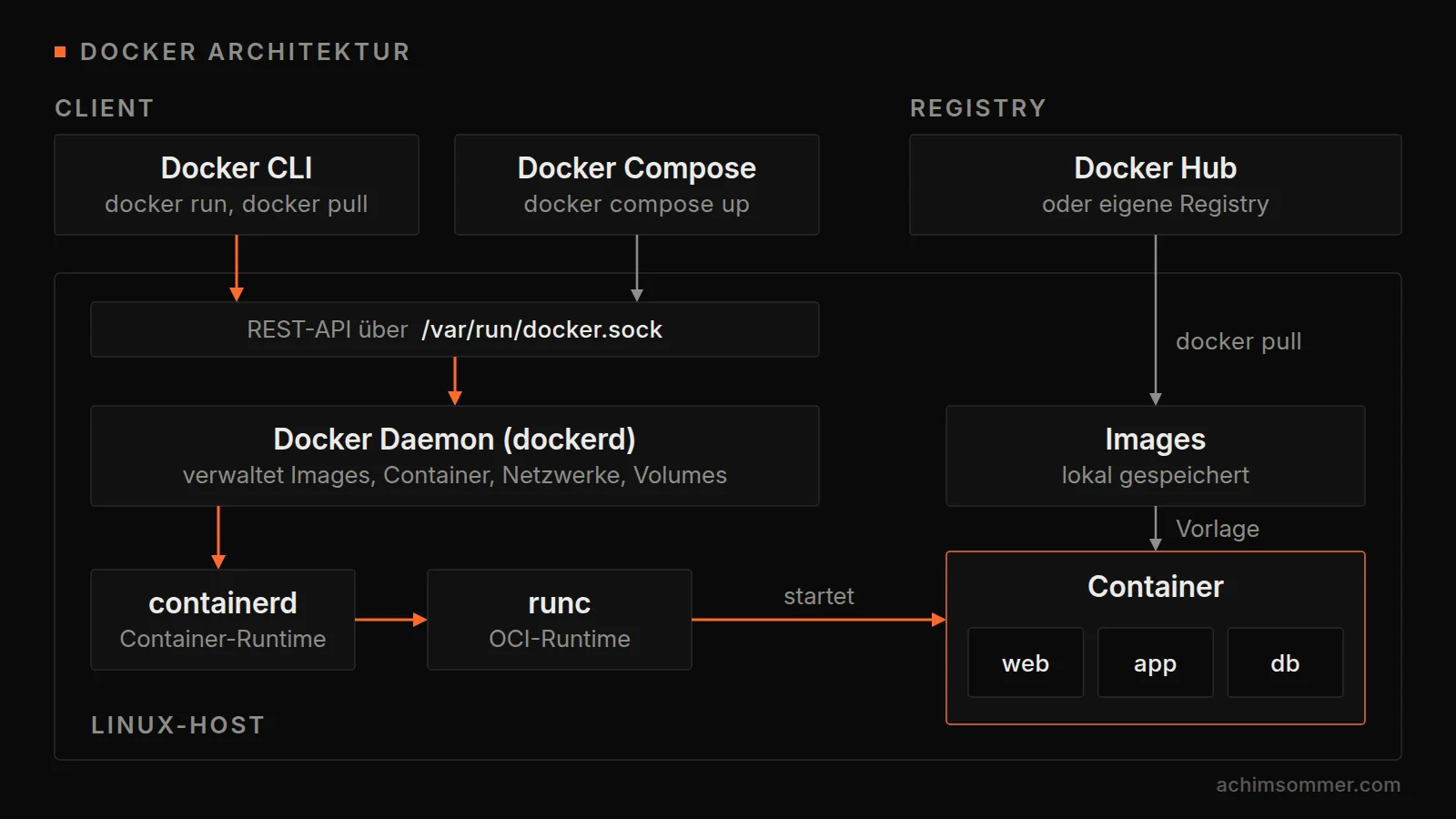Image resolution: width=1456 pixels, height=819 pixels.
Task: Click the REST-API docker.sock bar
Action: [x=455, y=329]
